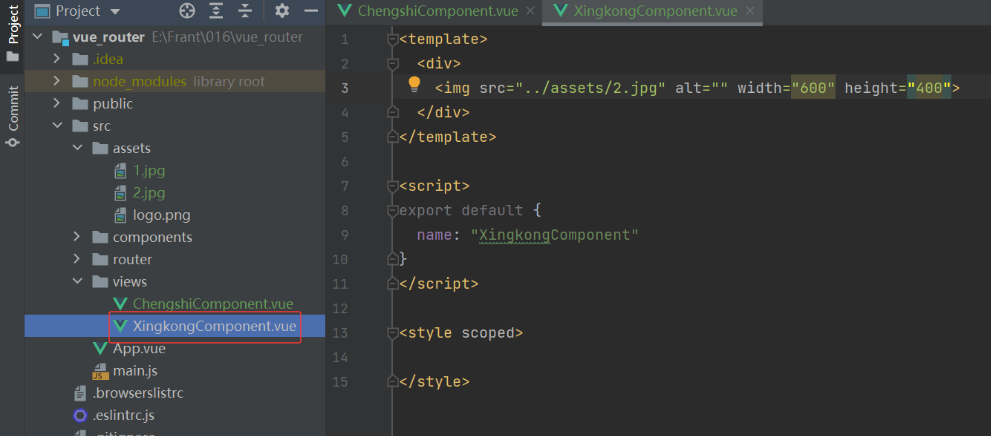Expand the router folder
The height and width of the screenshot is (436, 991).
tap(76, 259)
